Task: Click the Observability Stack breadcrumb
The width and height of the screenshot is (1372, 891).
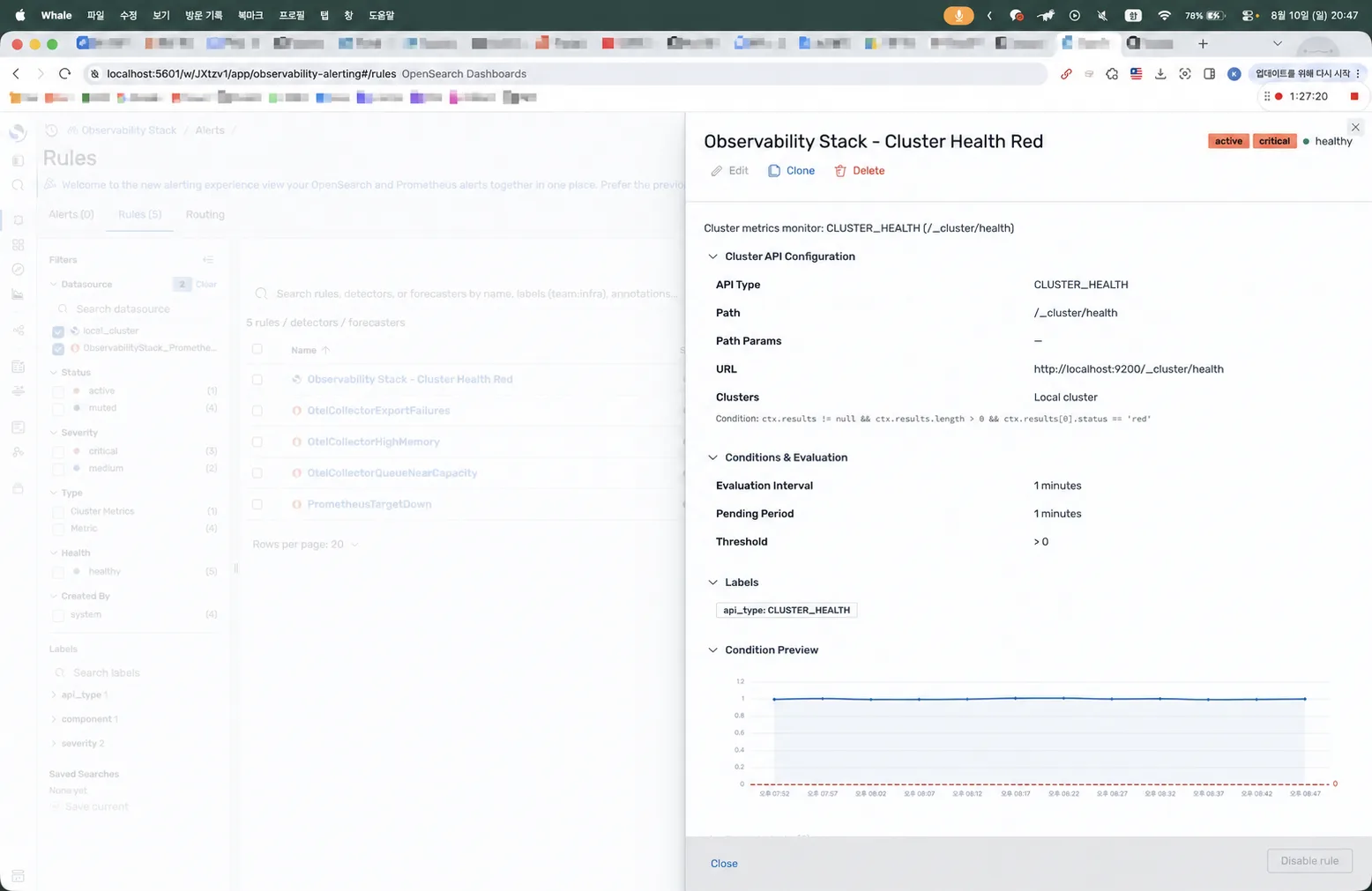Action: (129, 130)
